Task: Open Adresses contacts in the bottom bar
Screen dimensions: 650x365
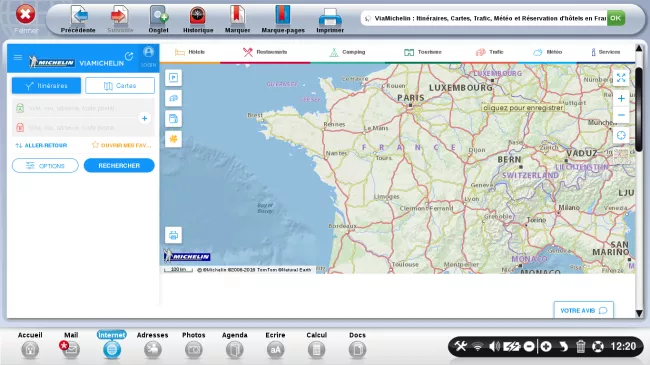Action: click(153, 345)
